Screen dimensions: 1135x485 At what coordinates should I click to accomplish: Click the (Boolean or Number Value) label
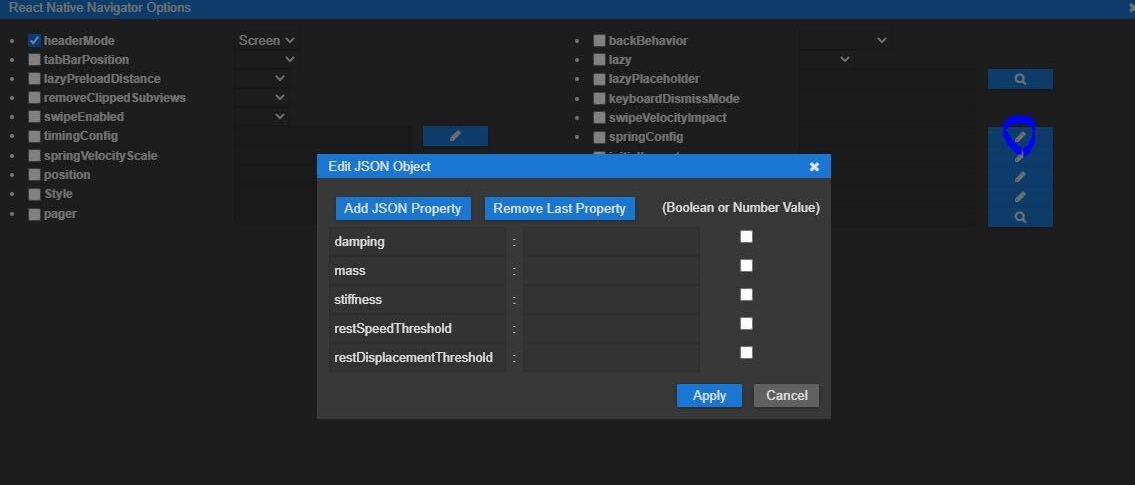741,208
